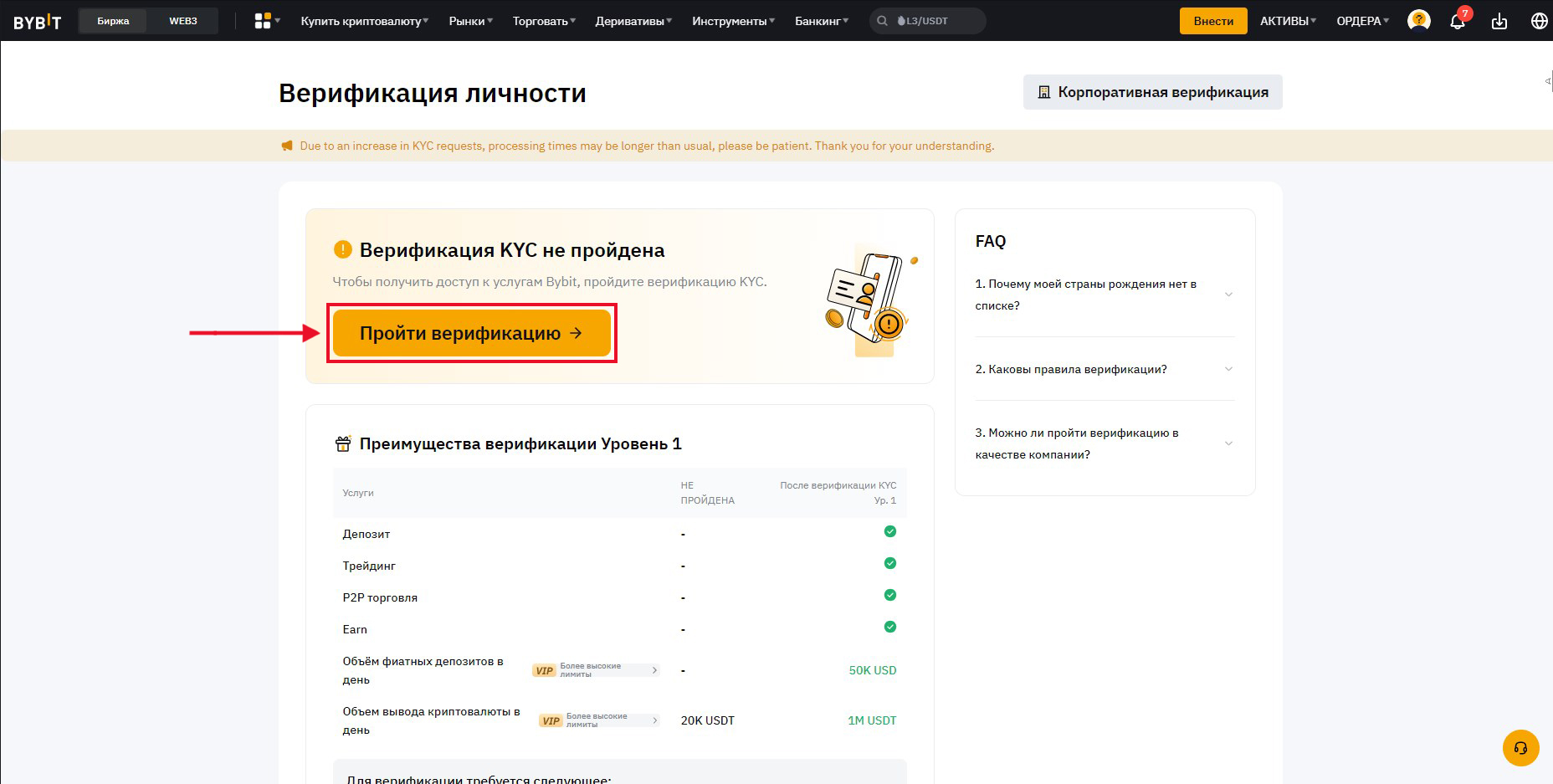Open the Рынки menu
This screenshot has width=1553, height=784.
pyautogui.click(x=471, y=21)
